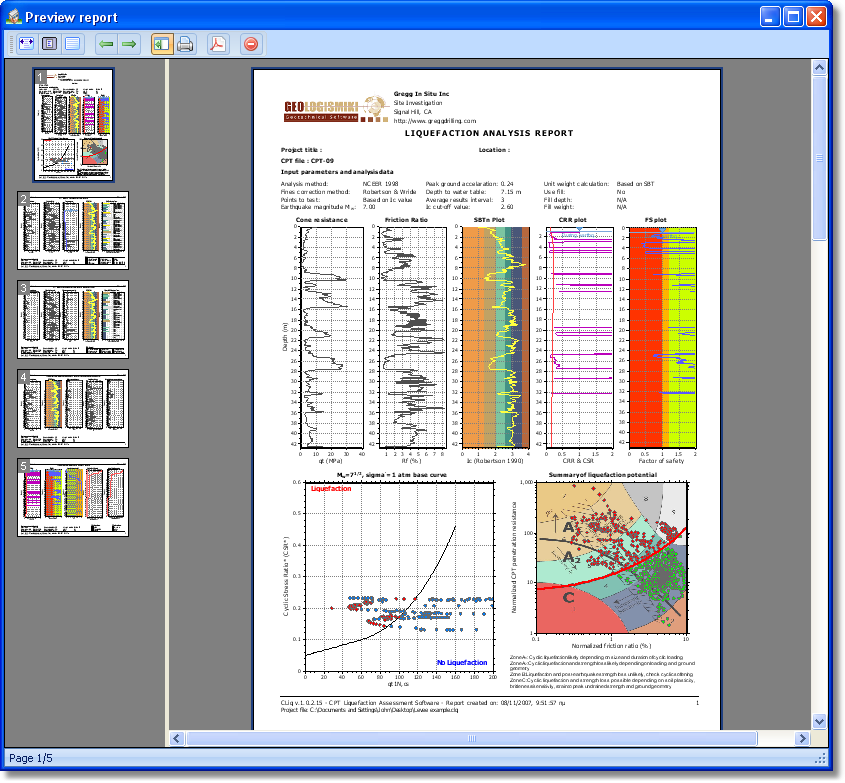845x783 pixels.
Task: Click vertical scrollbar up arrow
Action: point(819,68)
